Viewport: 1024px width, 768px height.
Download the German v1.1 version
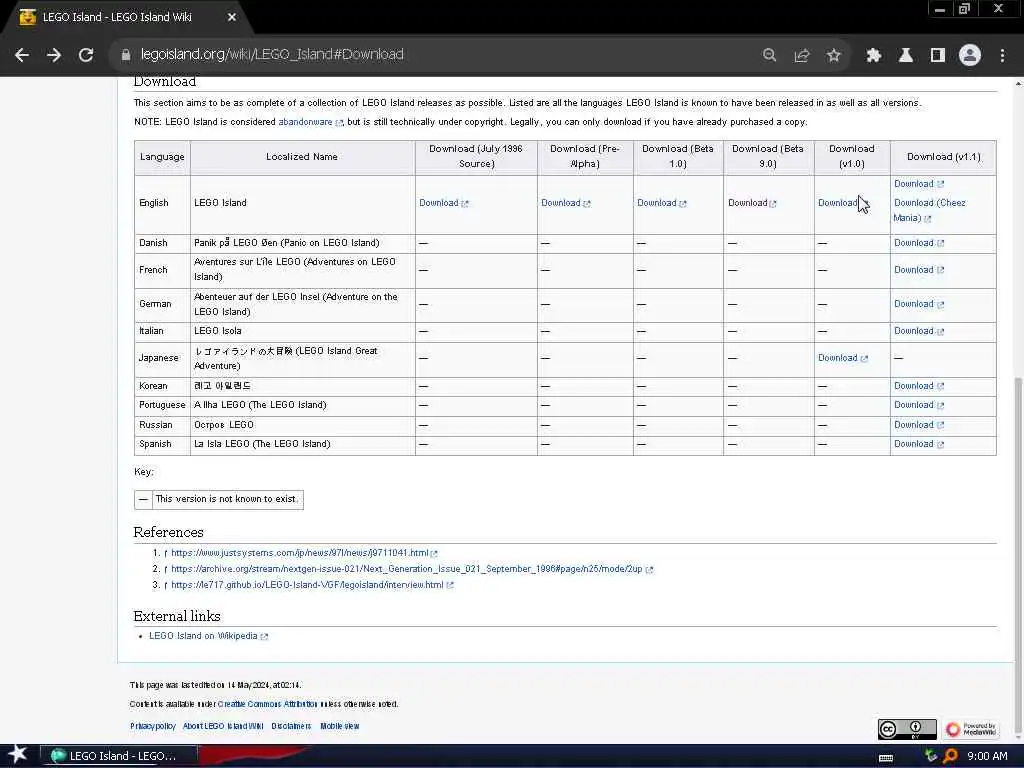point(919,304)
